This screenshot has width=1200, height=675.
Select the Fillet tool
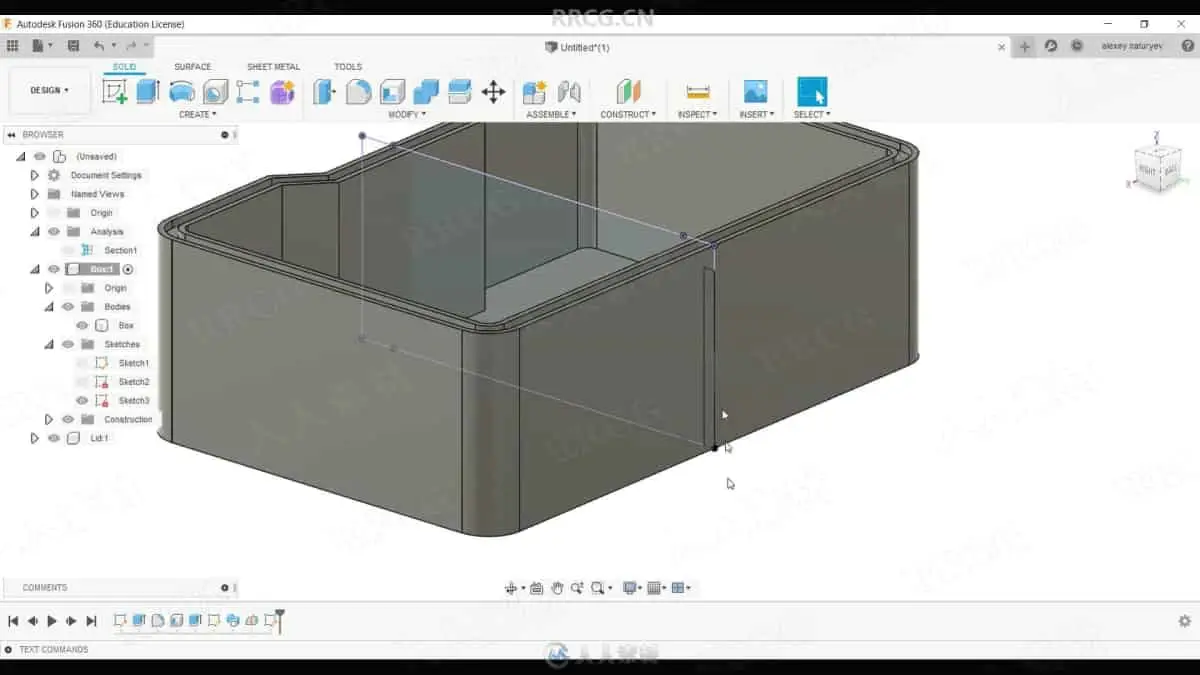pyautogui.click(x=358, y=92)
